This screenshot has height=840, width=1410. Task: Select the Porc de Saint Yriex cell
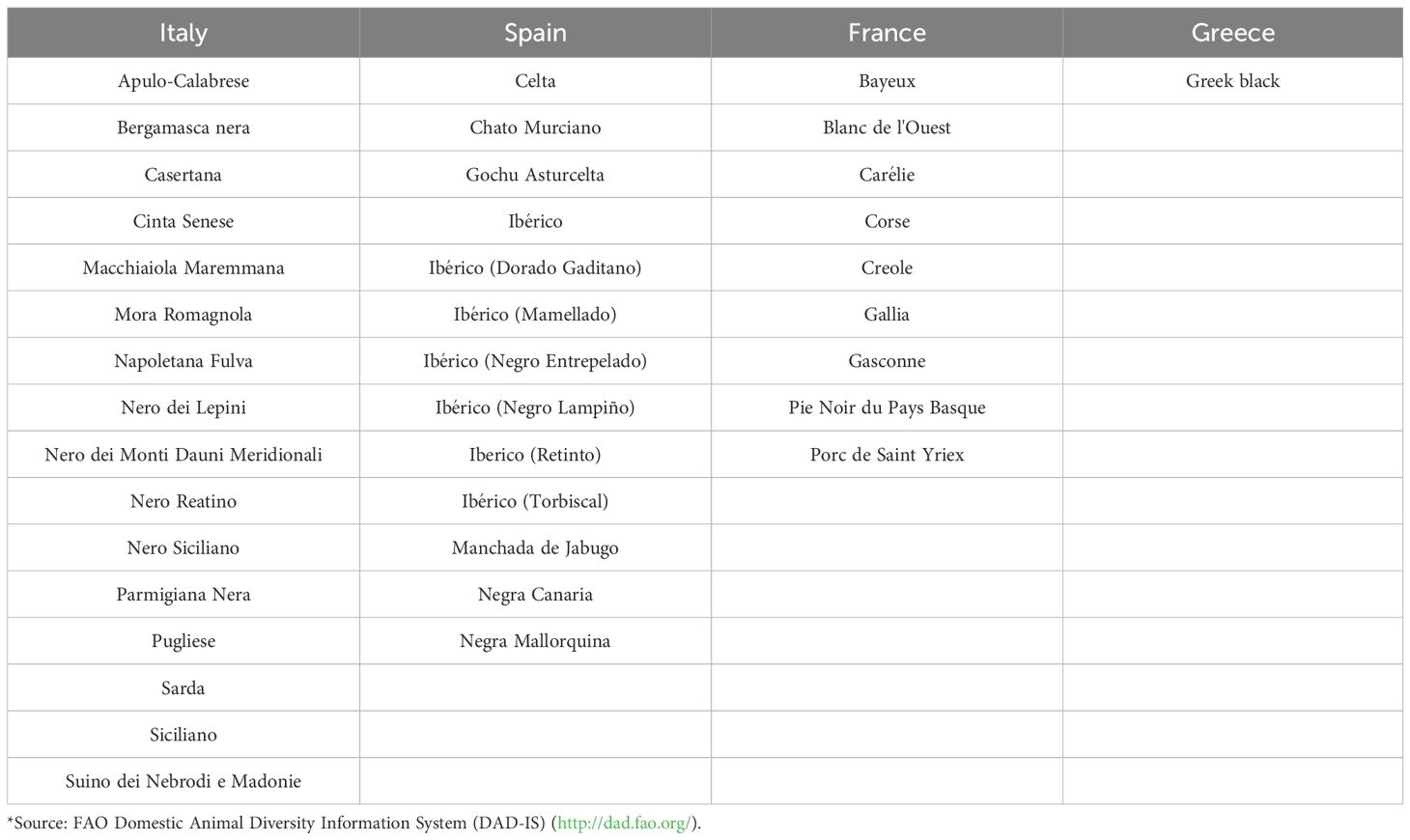point(887,455)
